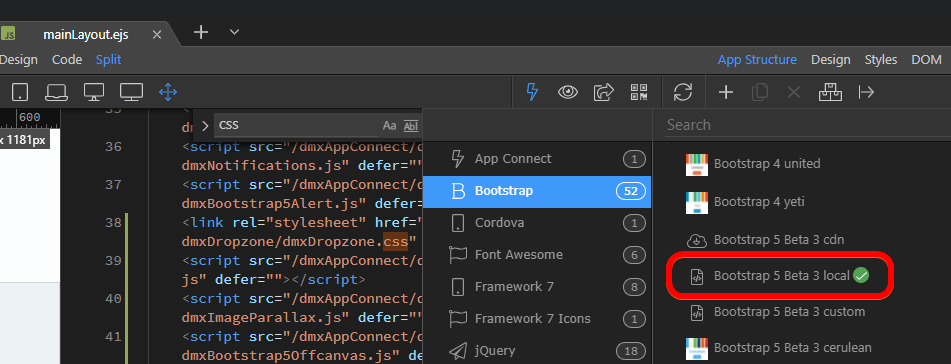Image resolution: width=951 pixels, height=364 pixels.
Task: Select the mainLayout.ejs file tab
Action: [x=86, y=35]
